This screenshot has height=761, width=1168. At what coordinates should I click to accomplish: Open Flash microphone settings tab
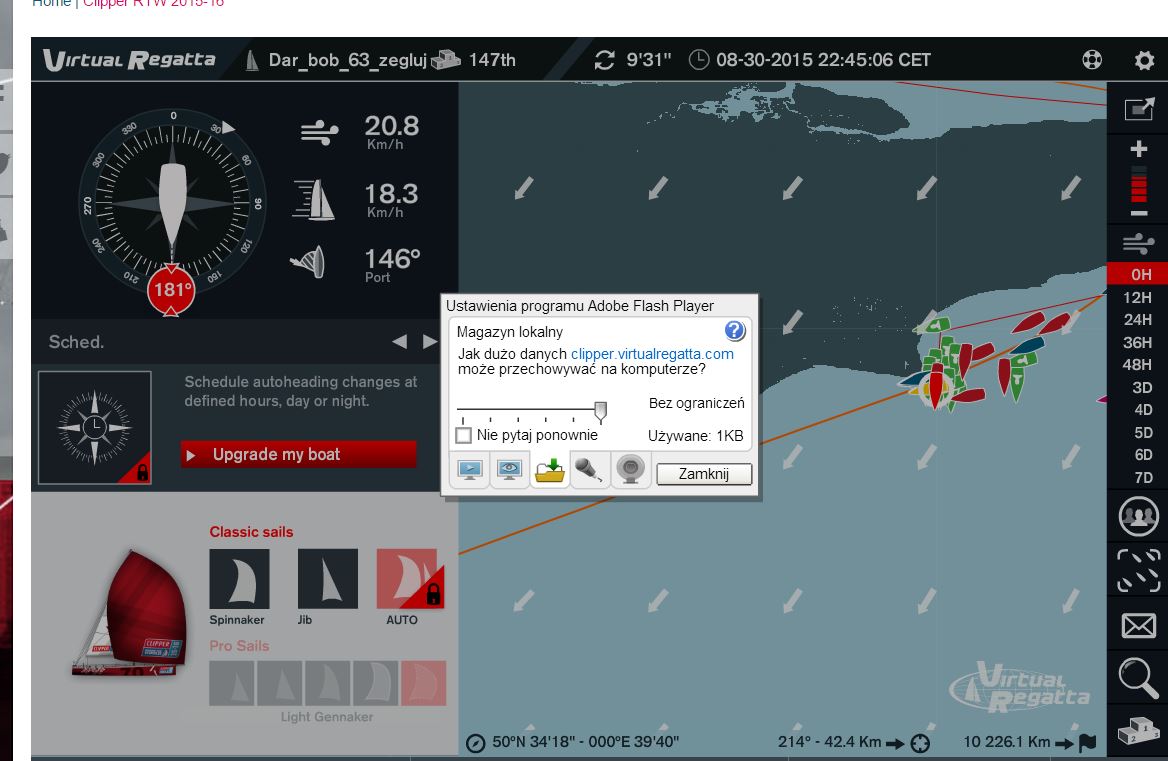coord(589,470)
